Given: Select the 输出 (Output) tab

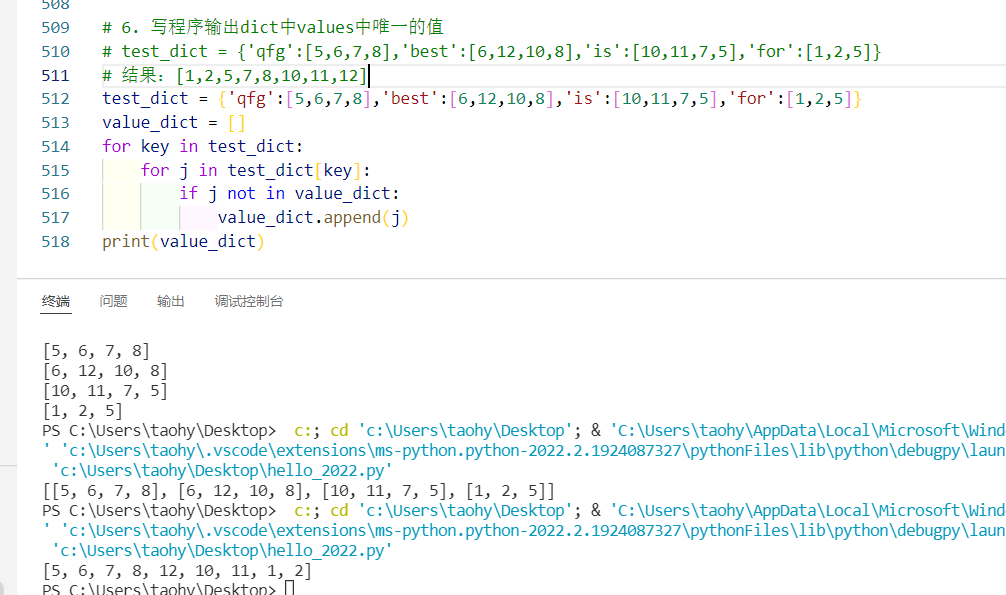Looking at the screenshot, I should pyautogui.click(x=170, y=301).
